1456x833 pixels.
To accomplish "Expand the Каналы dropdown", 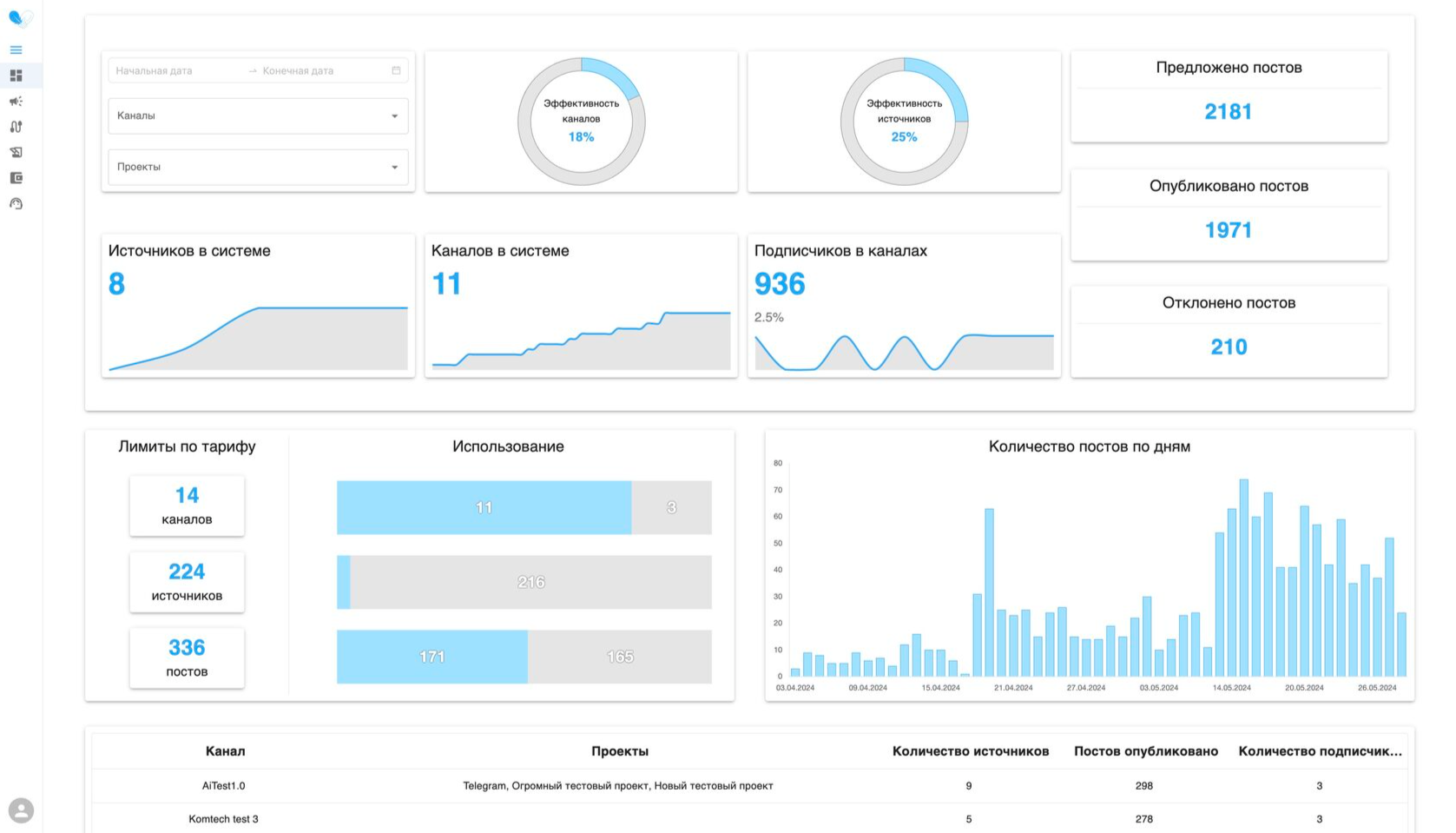I will pyautogui.click(x=258, y=116).
